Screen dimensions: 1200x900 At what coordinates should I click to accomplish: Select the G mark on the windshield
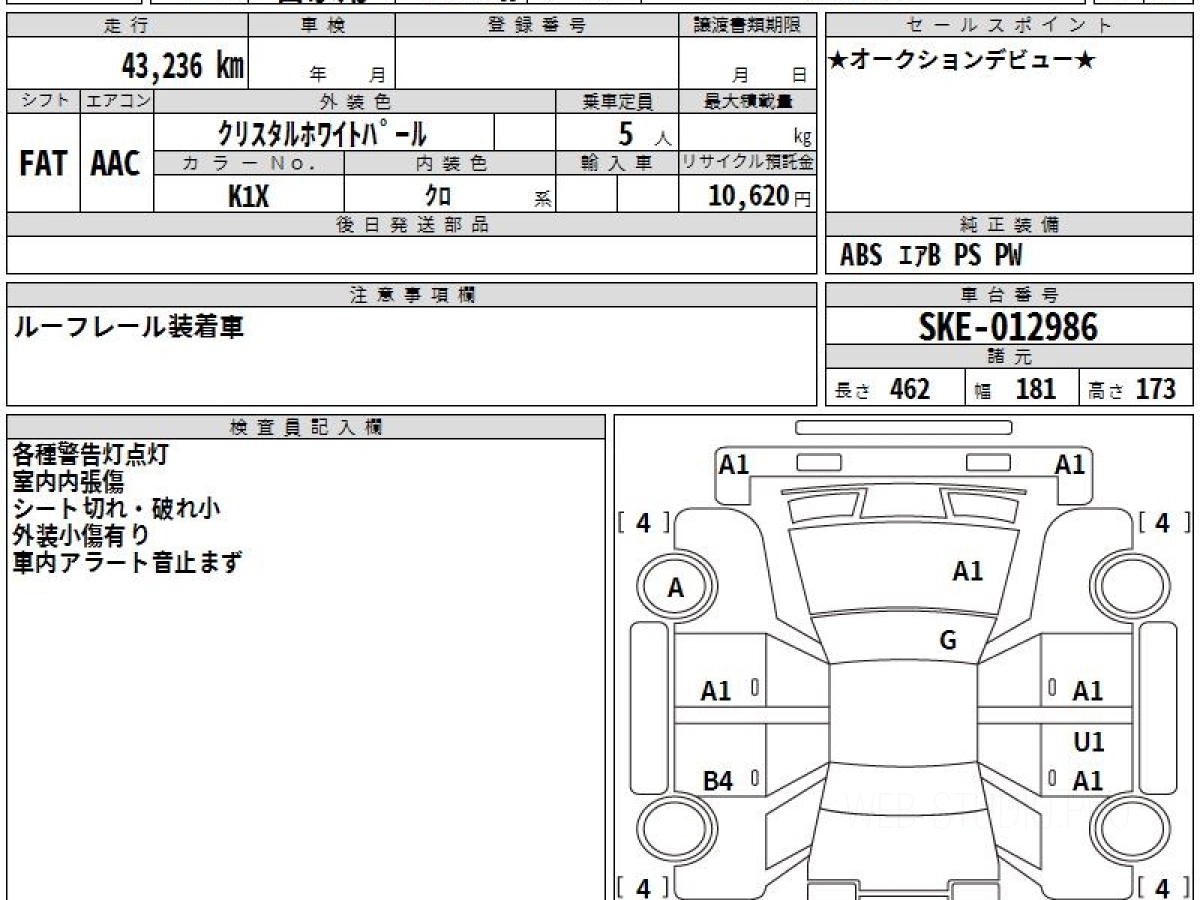click(948, 641)
